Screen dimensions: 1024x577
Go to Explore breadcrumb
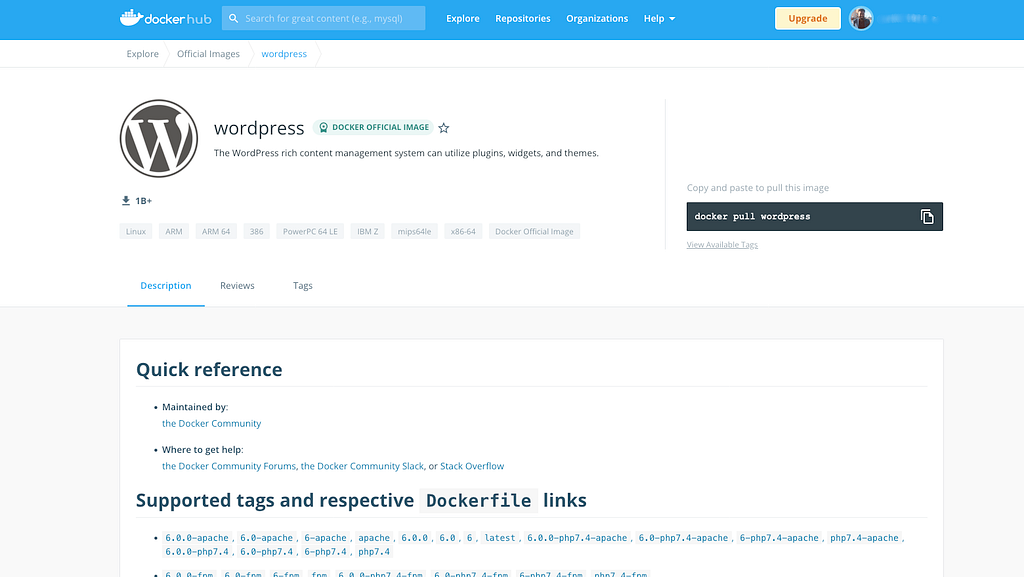tap(142, 54)
